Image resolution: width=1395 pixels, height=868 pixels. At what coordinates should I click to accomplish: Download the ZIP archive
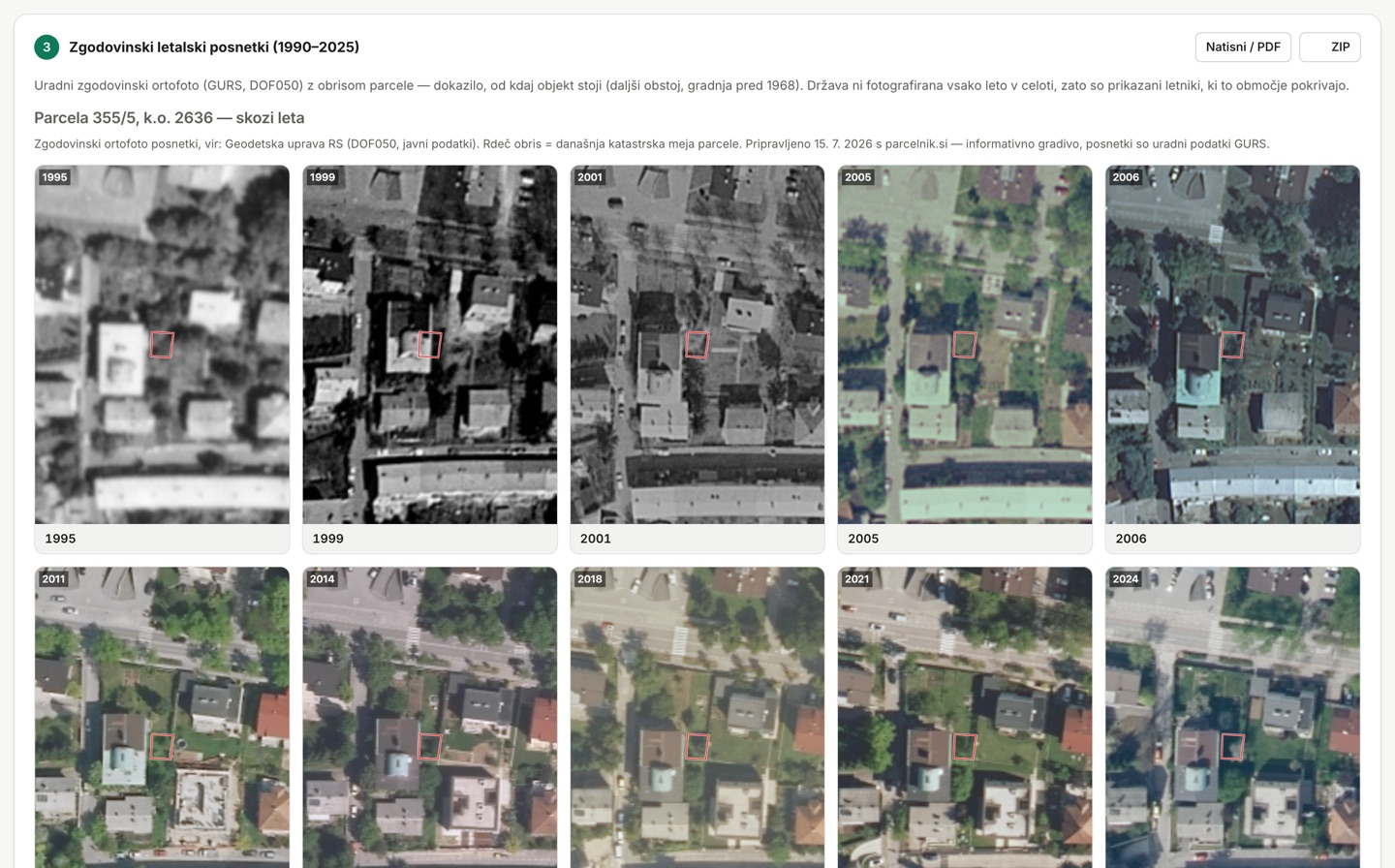coord(1329,46)
